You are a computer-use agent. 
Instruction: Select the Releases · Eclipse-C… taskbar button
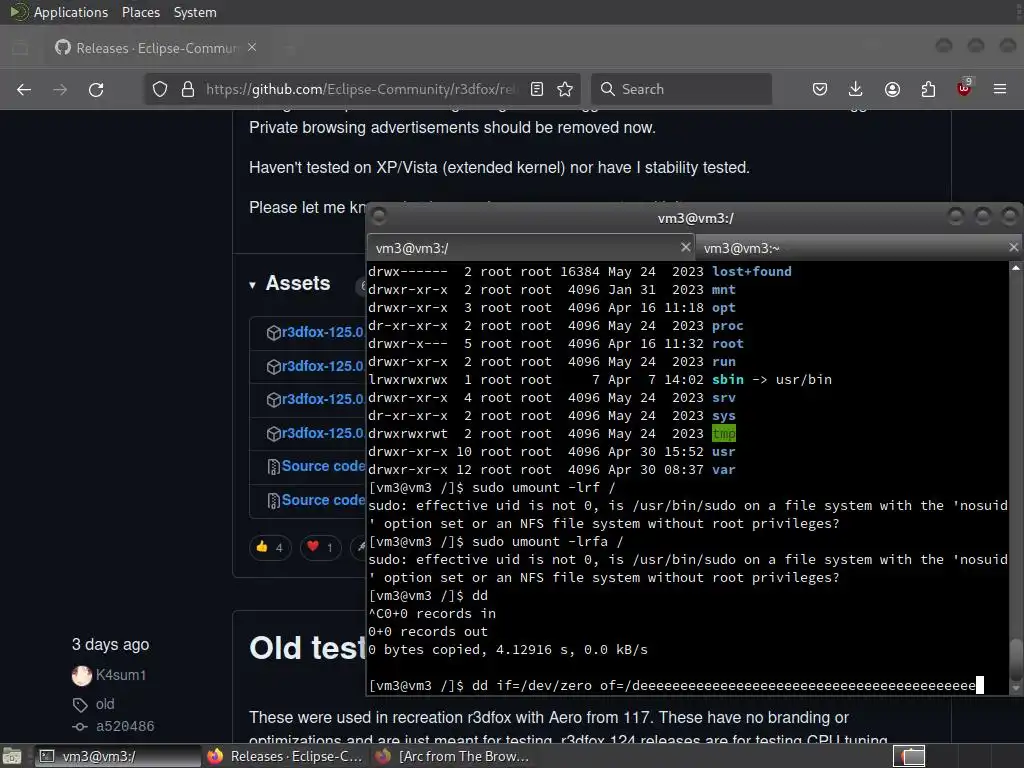pos(285,756)
